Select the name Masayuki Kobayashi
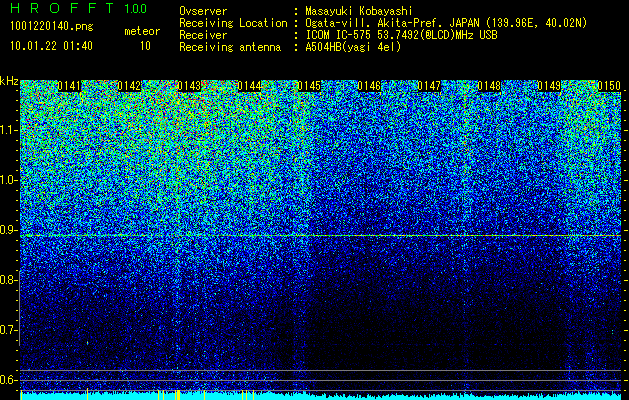This screenshot has width=629, height=400. click(x=358, y=11)
